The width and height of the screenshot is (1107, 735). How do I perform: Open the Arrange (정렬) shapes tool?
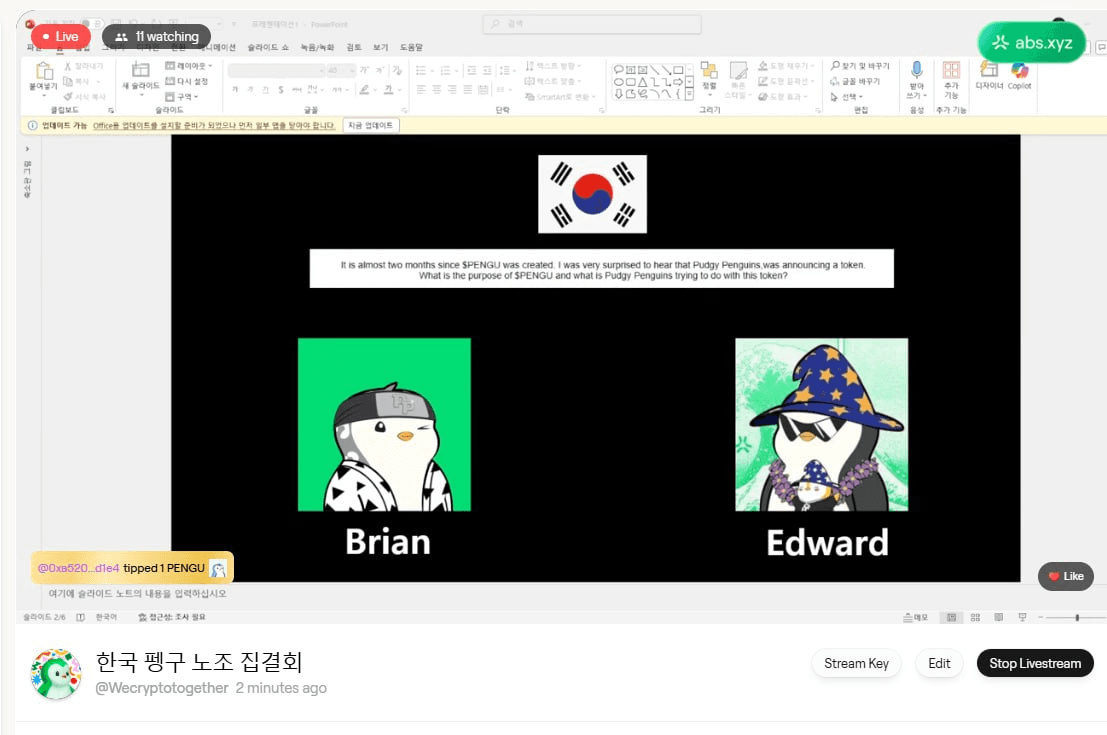709,69
